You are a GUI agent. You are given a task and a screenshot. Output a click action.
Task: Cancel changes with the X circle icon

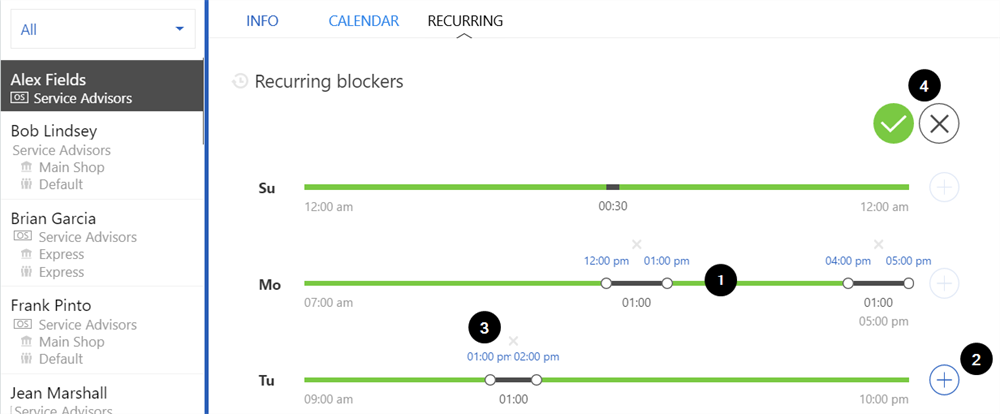point(939,124)
